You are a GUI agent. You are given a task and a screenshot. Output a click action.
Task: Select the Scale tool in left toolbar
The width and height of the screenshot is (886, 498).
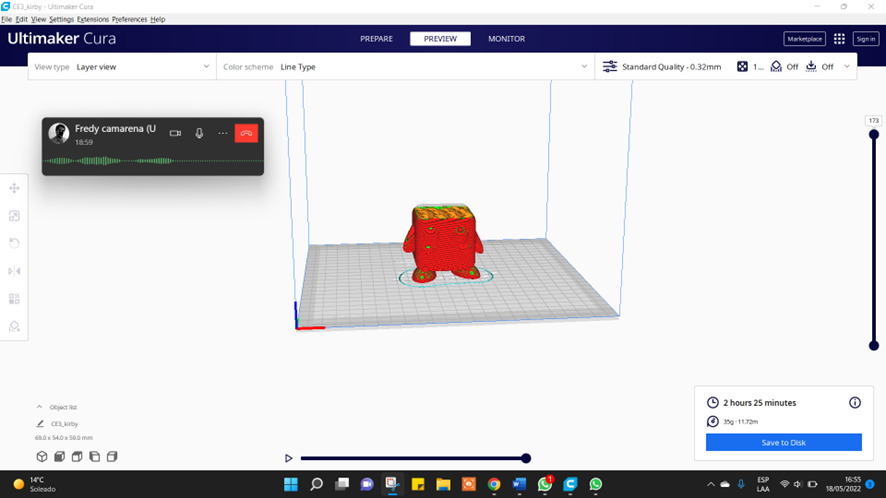[14, 216]
